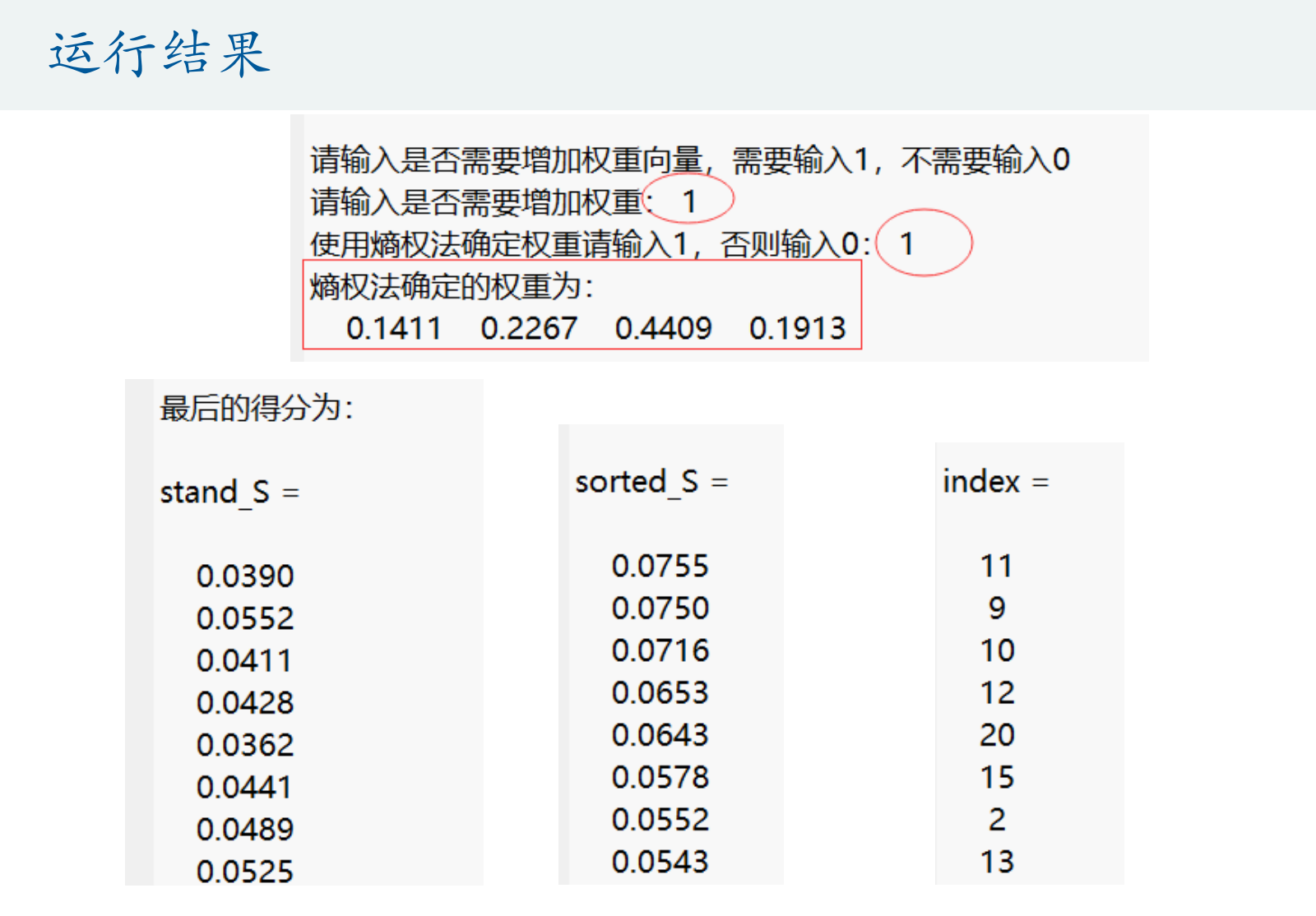Click stand_S value 0.0411
This screenshot has width=1316, height=916.
(244, 661)
